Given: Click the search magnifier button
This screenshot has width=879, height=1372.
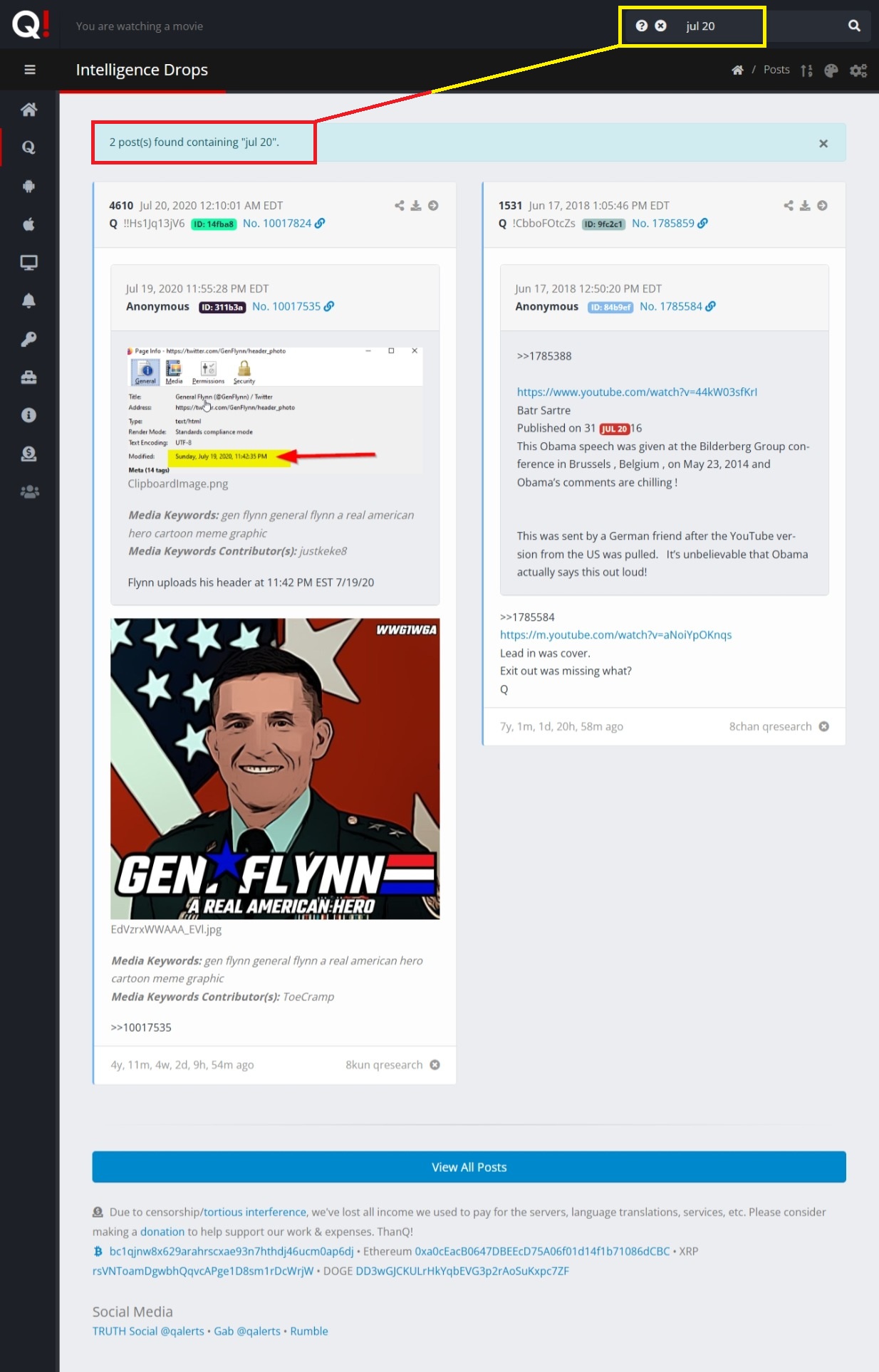Looking at the screenshot, I should [x=854, y=26].
